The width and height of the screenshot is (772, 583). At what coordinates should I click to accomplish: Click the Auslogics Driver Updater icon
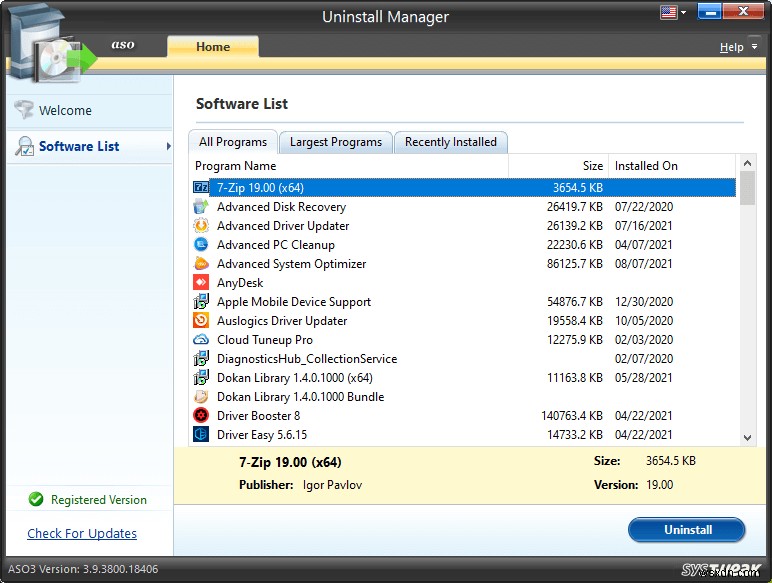pyautogui.click(x=200, y=321)
